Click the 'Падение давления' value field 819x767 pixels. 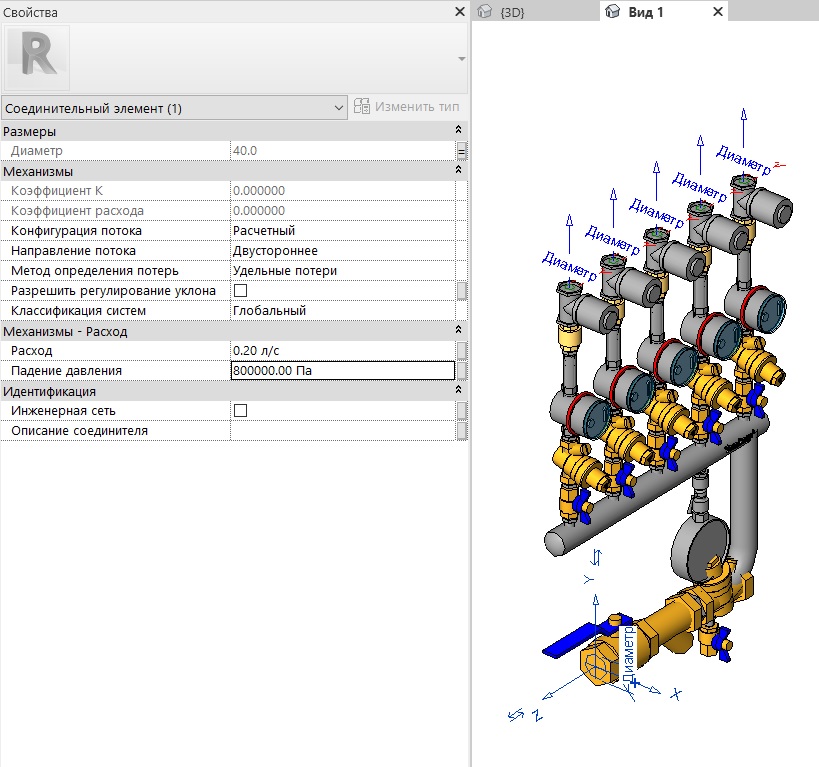tap(340, 371)
